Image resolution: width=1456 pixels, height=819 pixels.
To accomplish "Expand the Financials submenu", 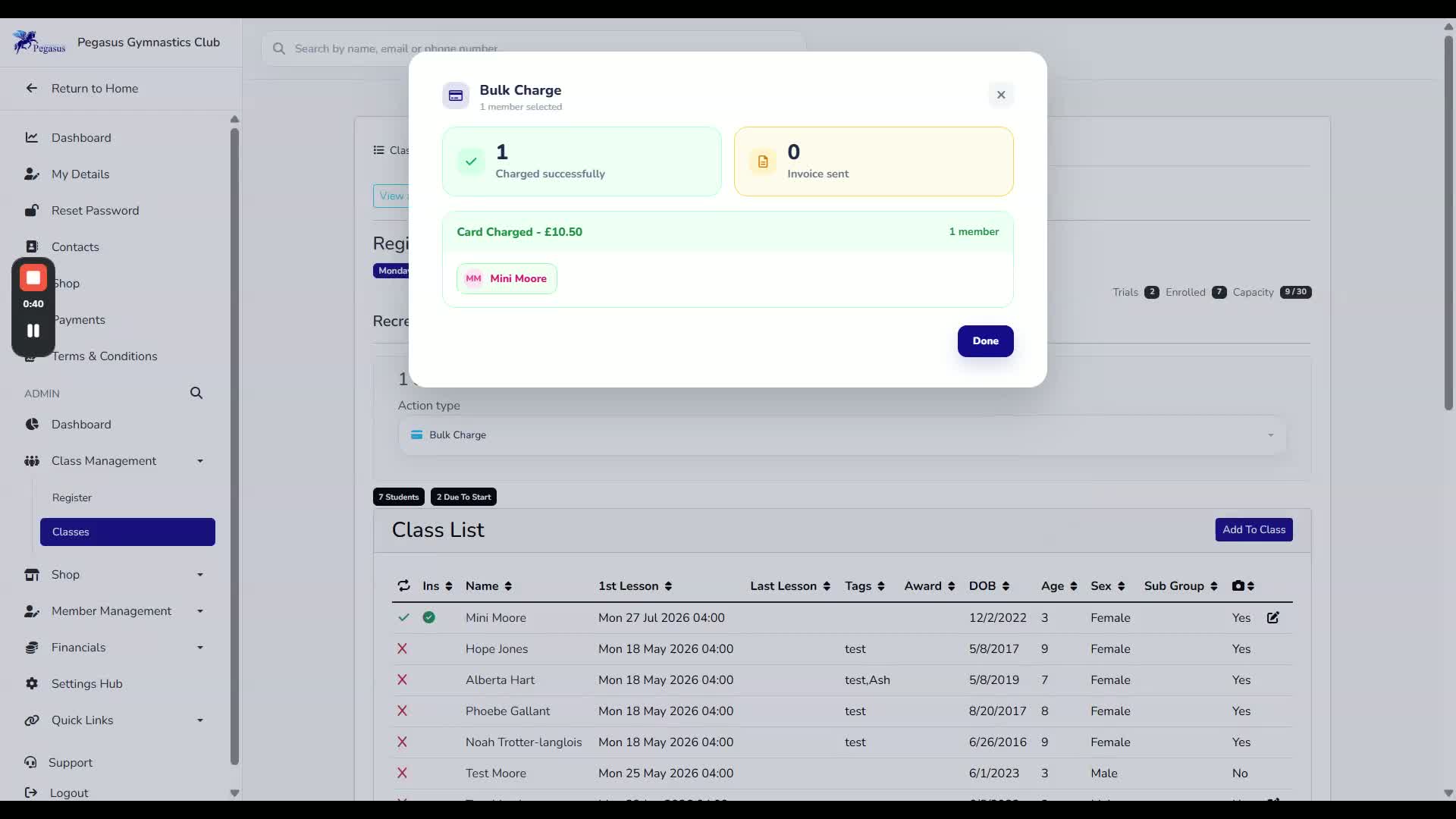I will point(115,648).
